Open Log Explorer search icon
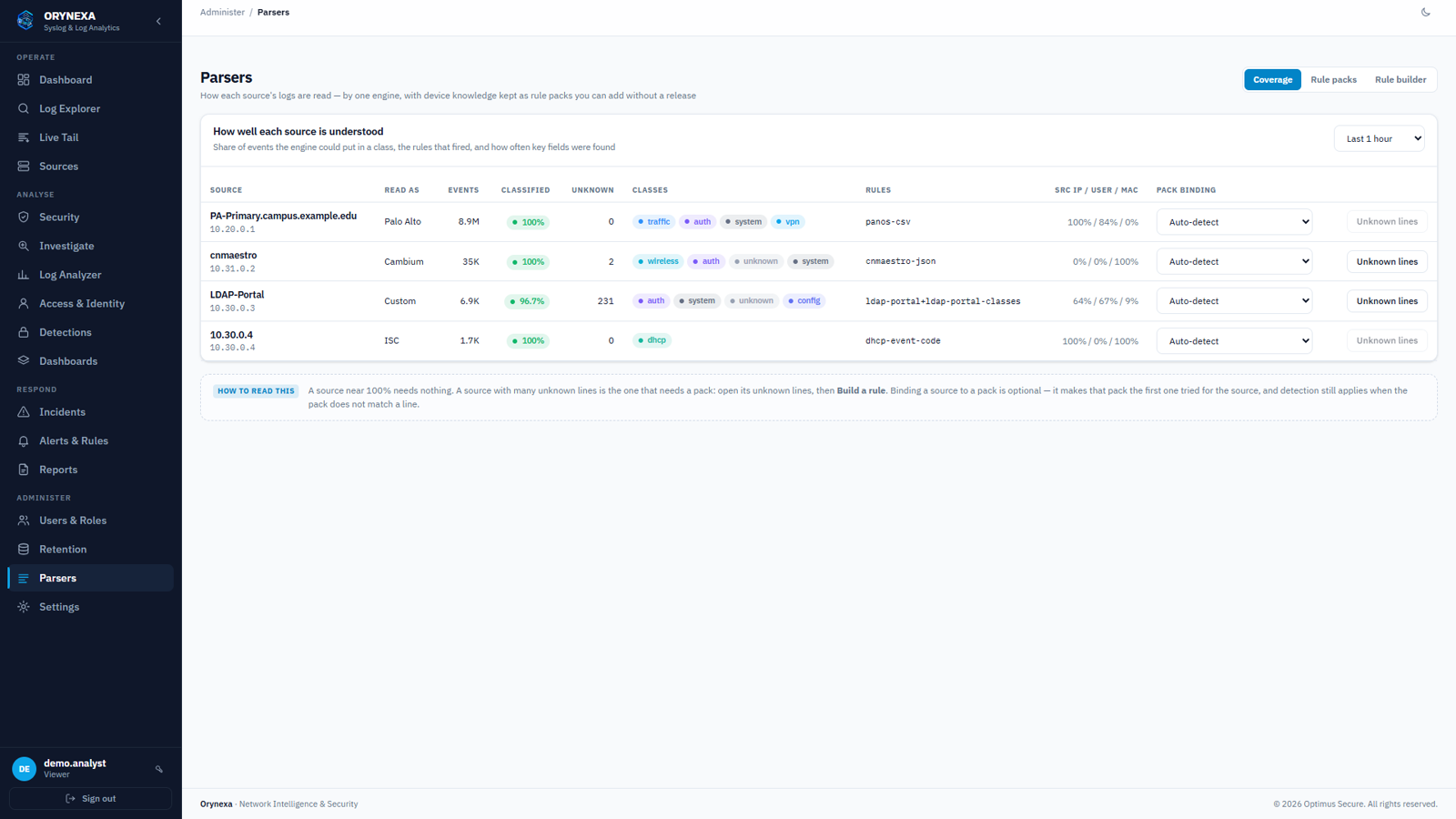The width and height of the screenshot is (1456, 819). pyautogui.click(x=24, y=108)
